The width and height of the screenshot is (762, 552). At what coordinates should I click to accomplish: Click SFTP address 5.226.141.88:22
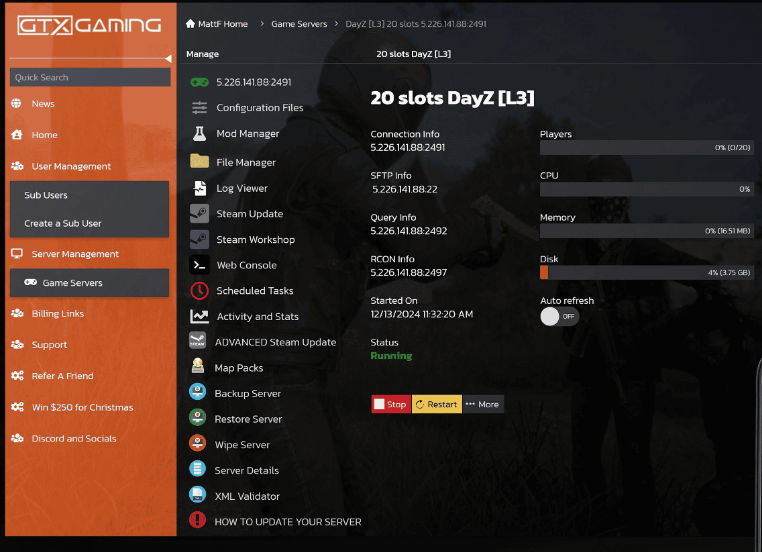pyautogui.click(x=404, y=189)
